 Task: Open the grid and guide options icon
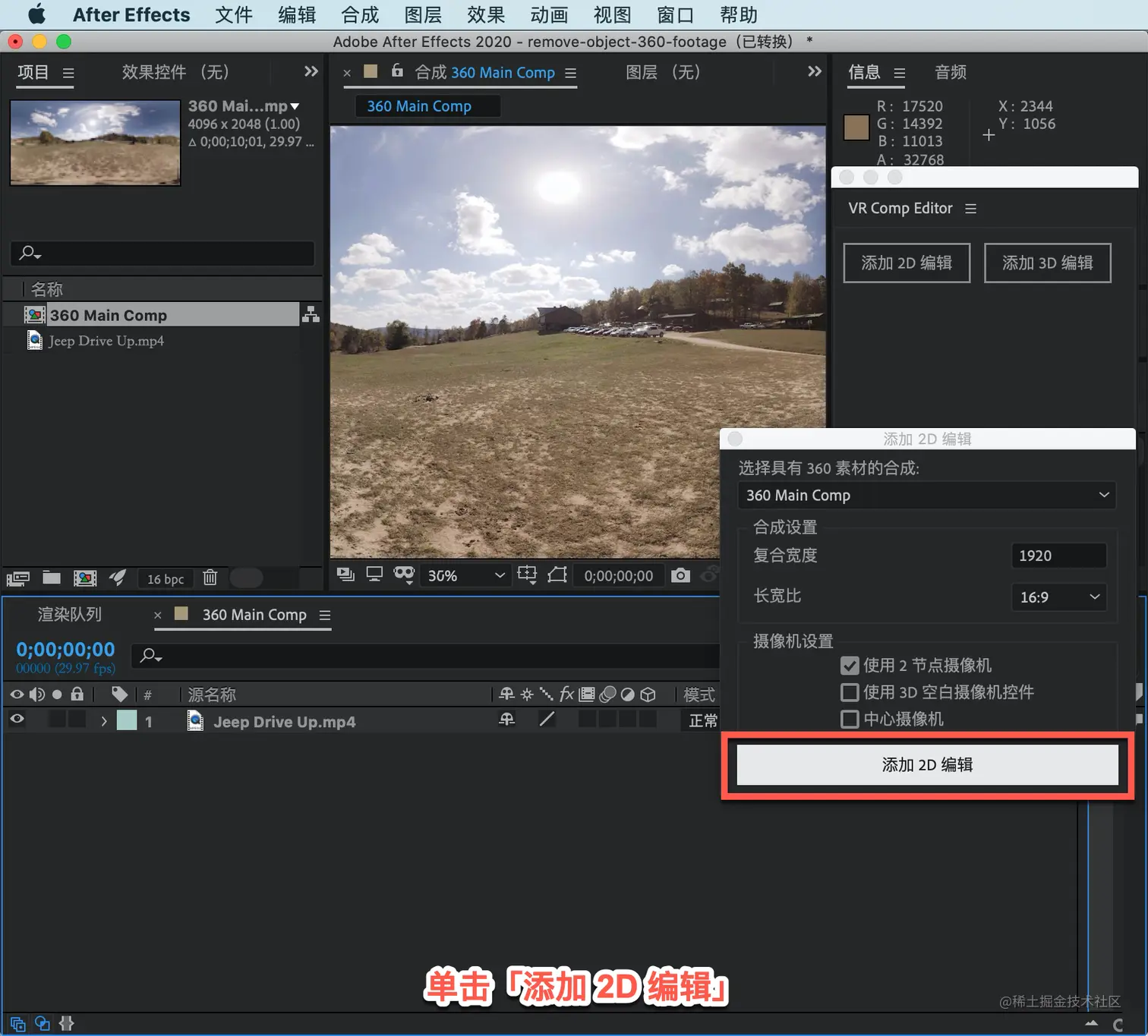[527, 575]
